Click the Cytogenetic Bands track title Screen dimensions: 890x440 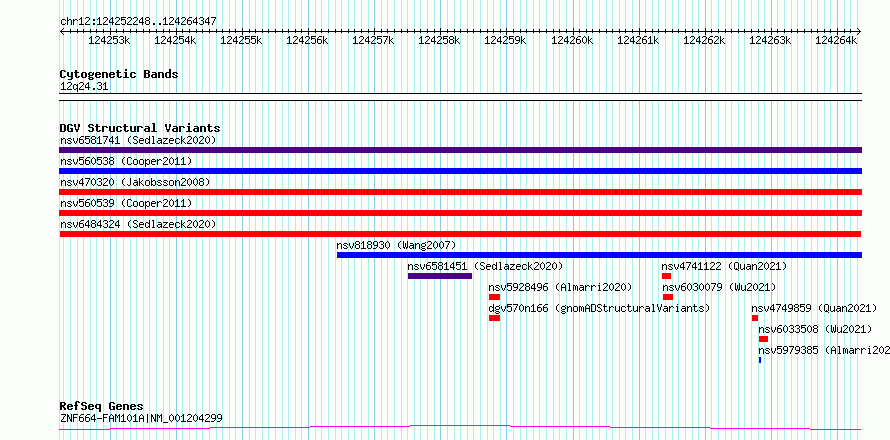click(x=119, y=74)
